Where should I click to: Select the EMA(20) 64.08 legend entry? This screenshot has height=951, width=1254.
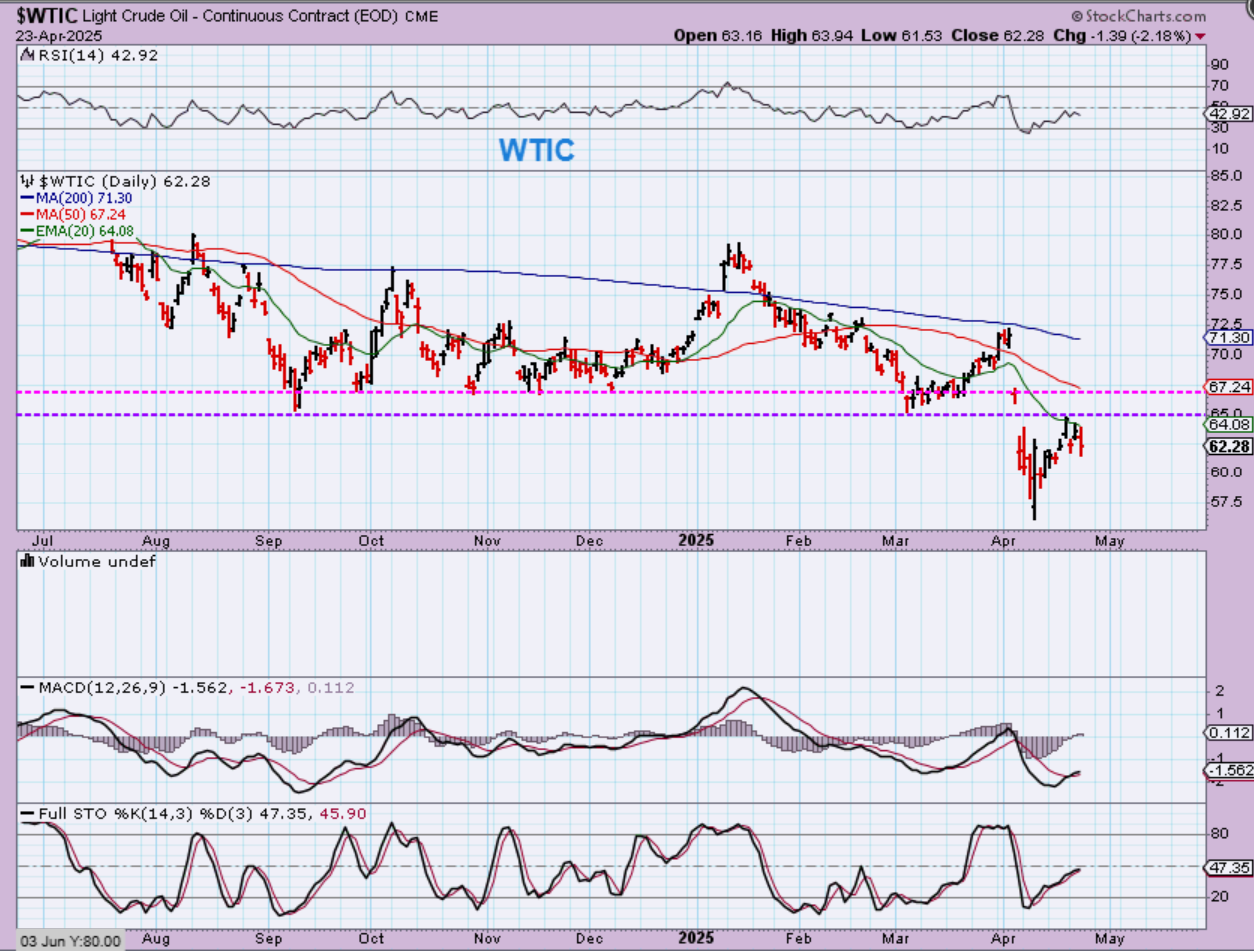pyautogui.click(x=76, y=230)
